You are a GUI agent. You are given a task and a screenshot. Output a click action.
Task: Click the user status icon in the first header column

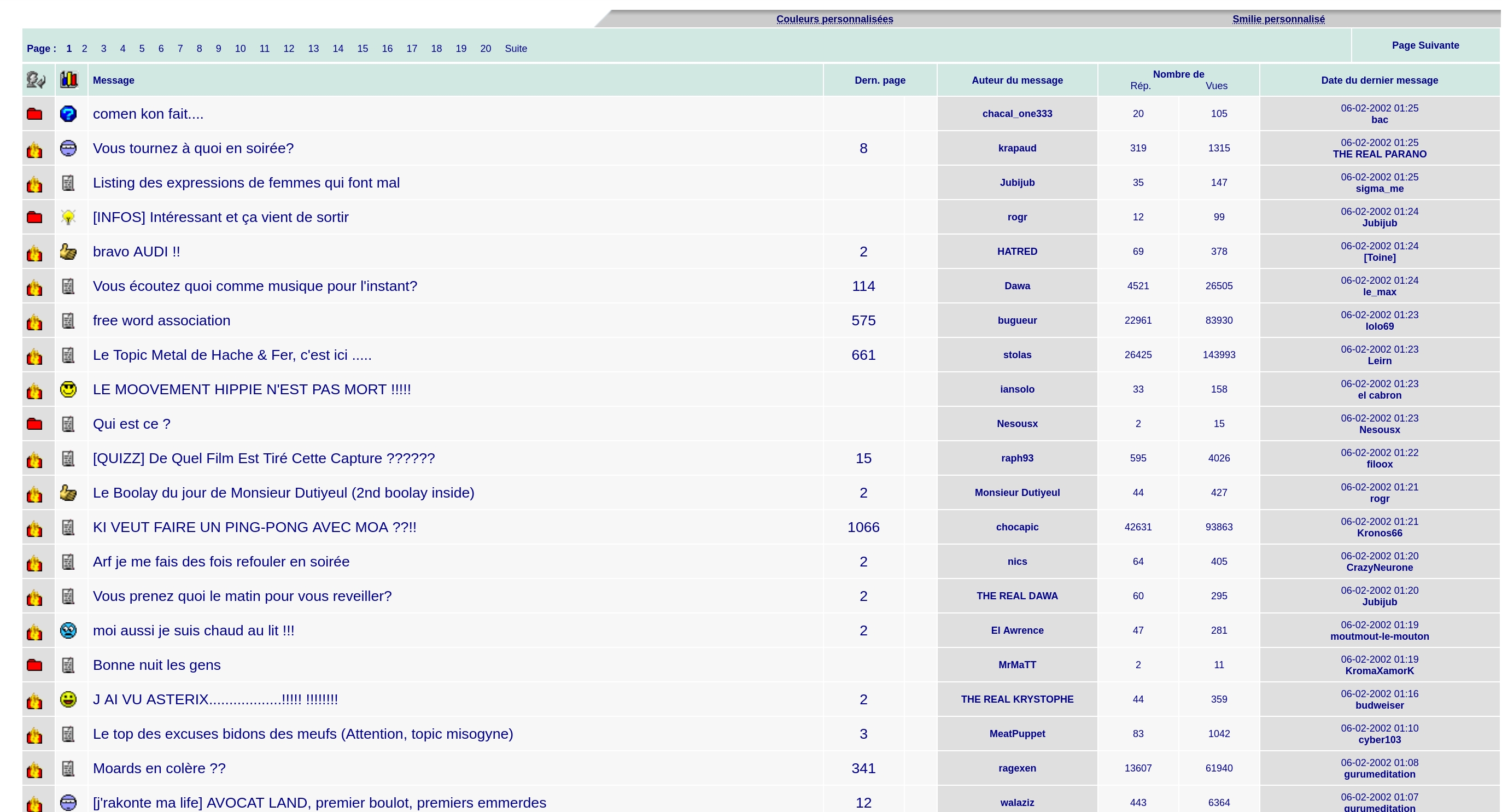pyautogui.click(x=36, y=80)
